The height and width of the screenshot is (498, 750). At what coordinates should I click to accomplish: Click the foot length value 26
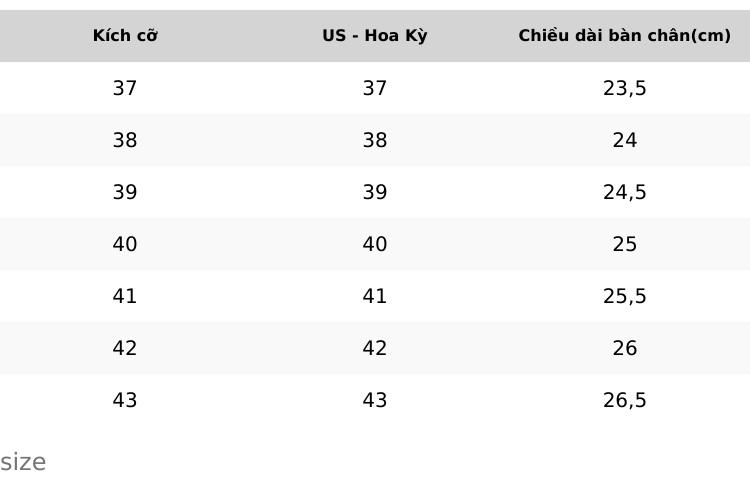624,348
